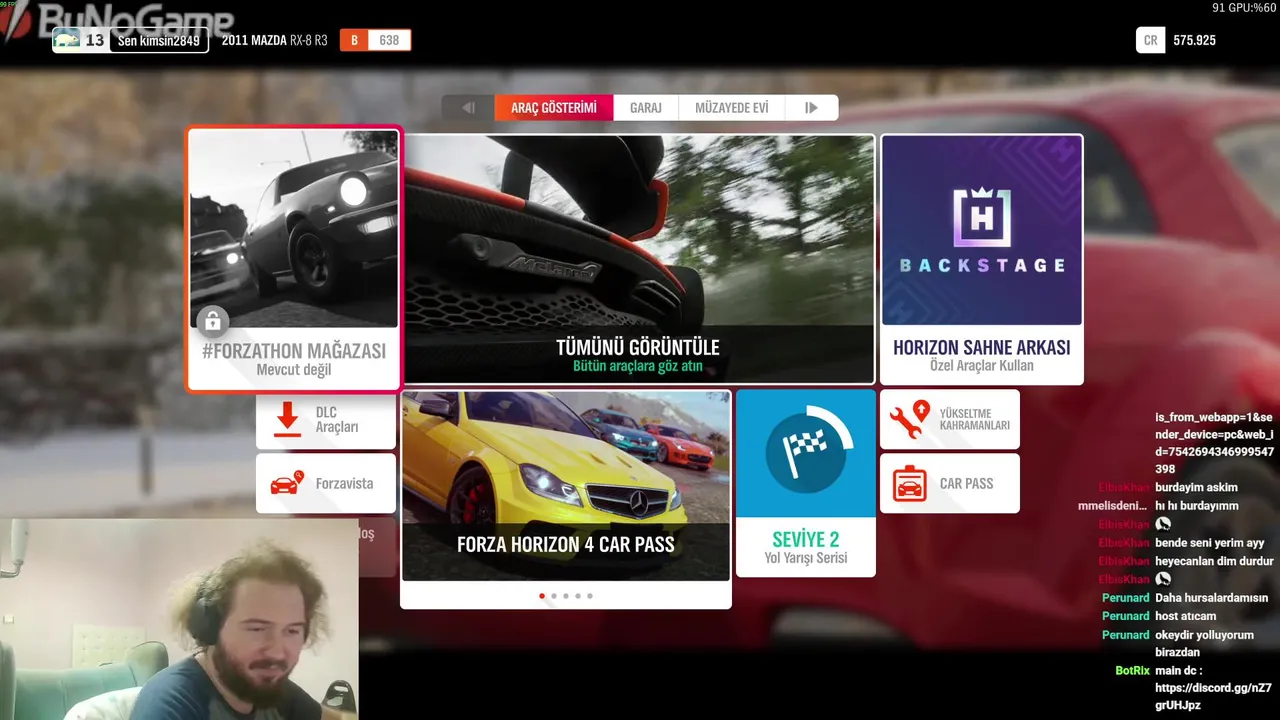Select the third carousel dot
Viewport: 1280px width, 720px height.
click(x=566, y=596)
